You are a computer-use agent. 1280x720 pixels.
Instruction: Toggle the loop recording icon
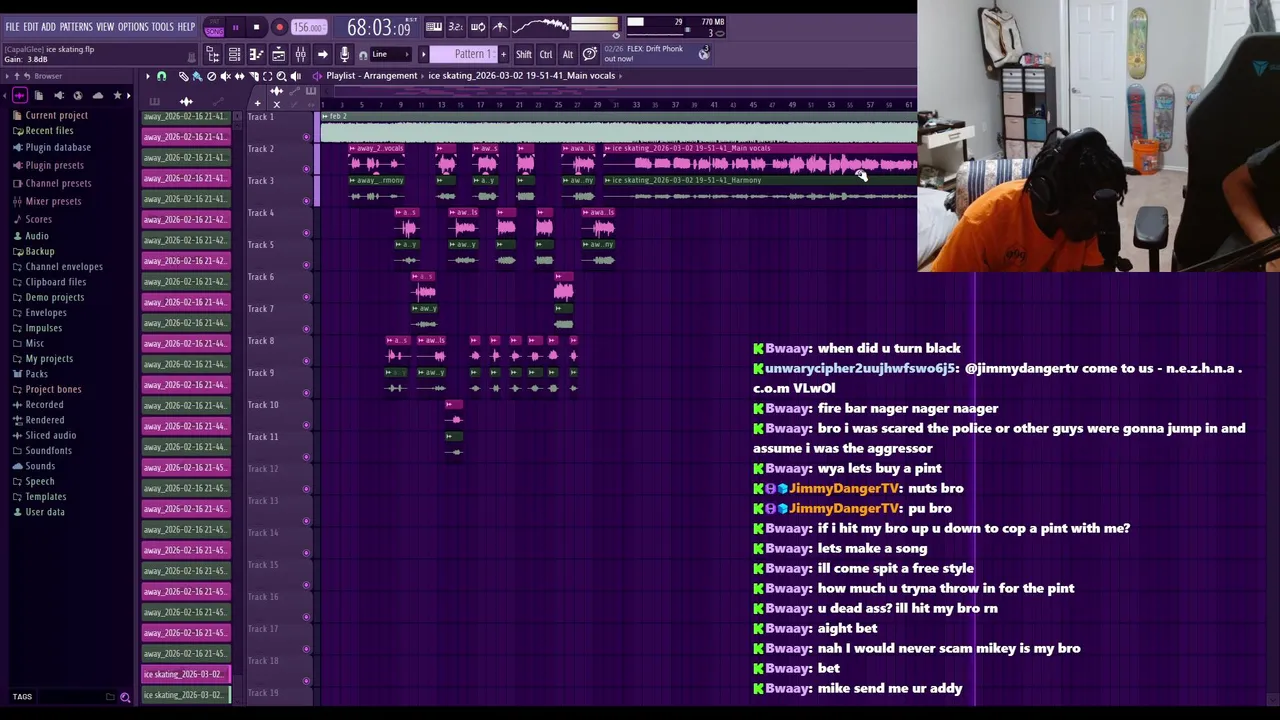click(478, 27)
